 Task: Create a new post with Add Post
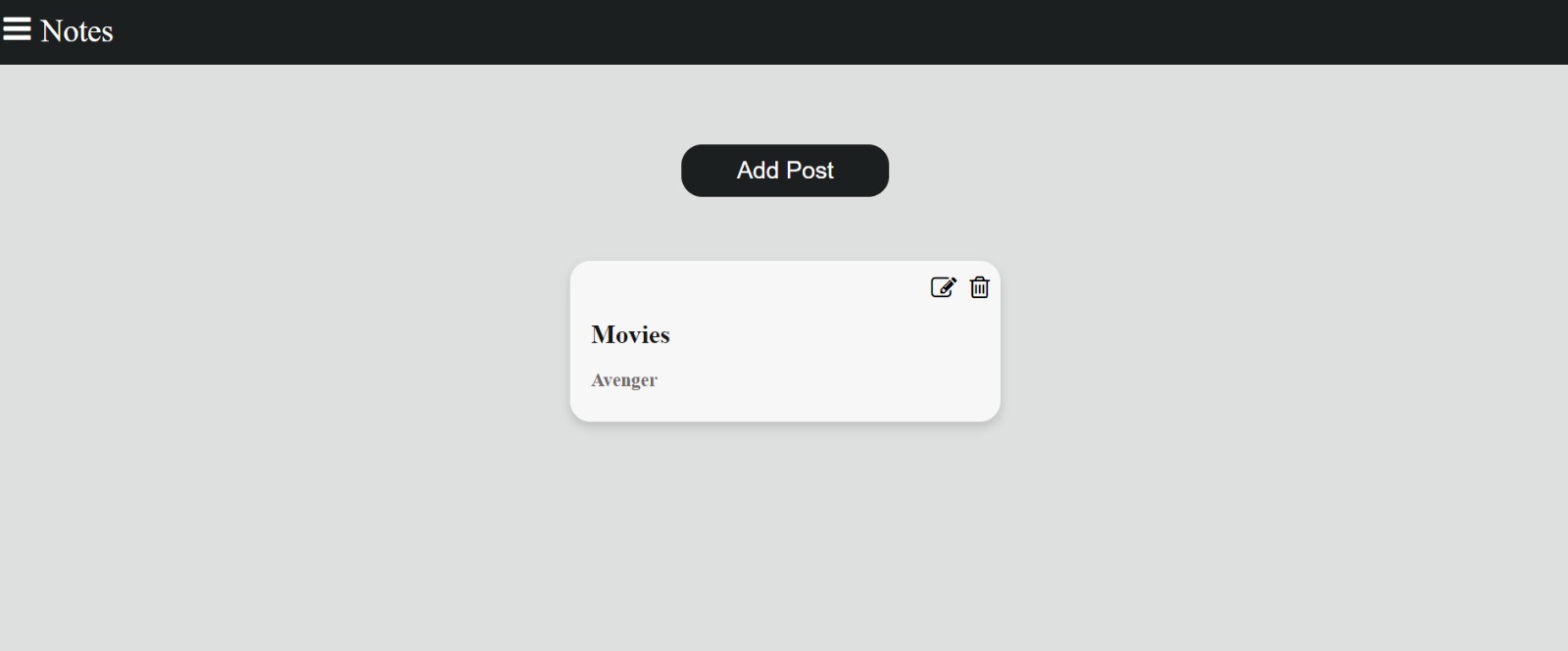(x=785, y=171)
